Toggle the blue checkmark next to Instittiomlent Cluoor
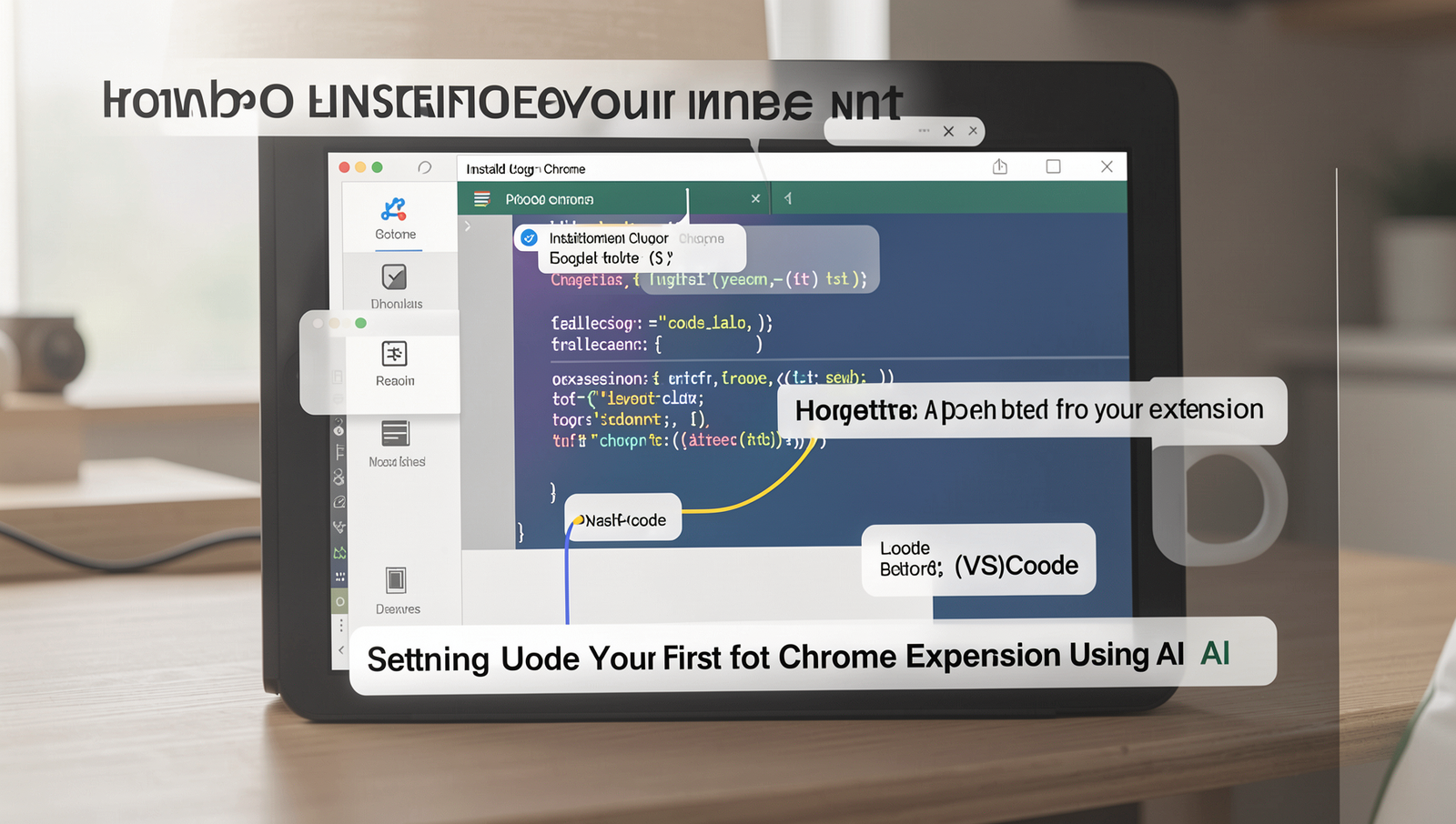1456x824 pixels. (x=529, y=238)
